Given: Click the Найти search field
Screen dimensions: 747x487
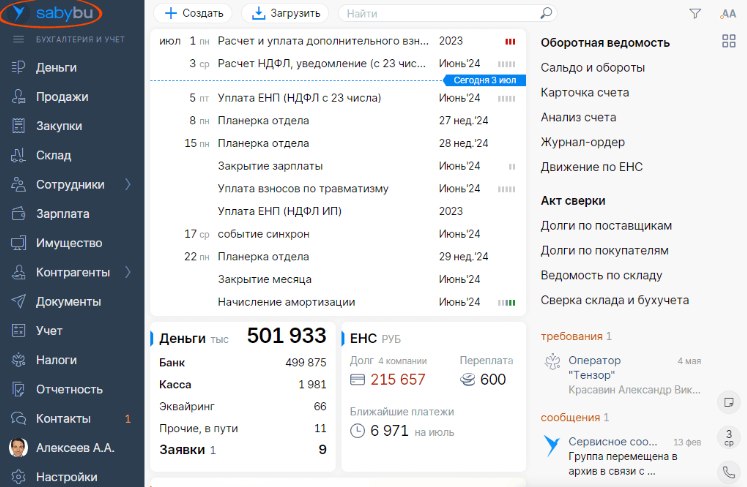Looking at the screenshot, I should pyautogui.click(x=440, y=13).
